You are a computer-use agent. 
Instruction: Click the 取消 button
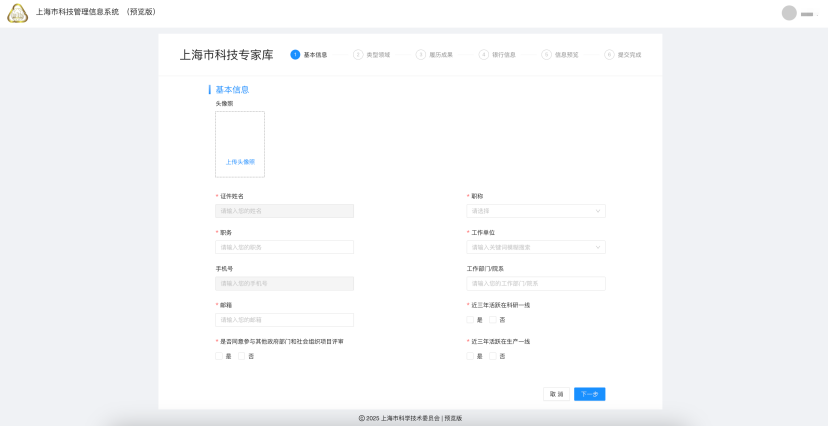click(556, 394)
